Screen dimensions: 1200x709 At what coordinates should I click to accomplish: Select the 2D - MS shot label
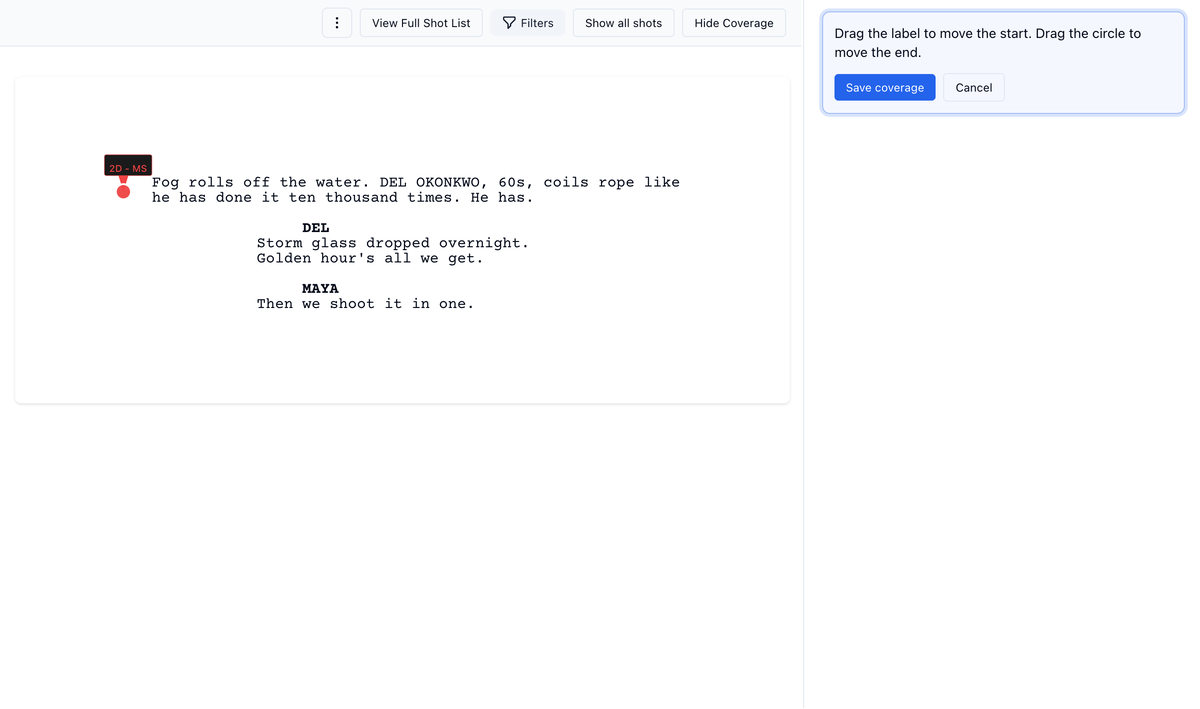click(128, 165)
